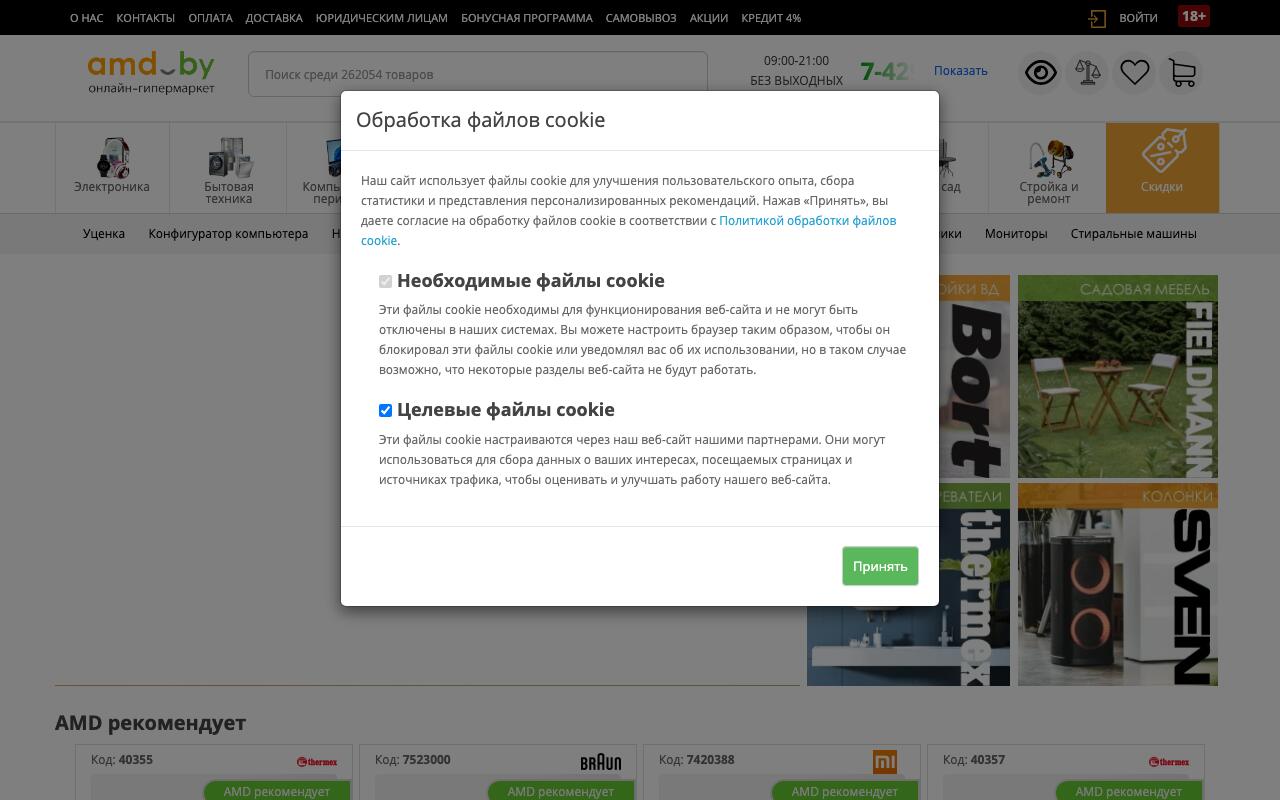Click the 18+ age badge
Viewport: 1280px width, 800px height.
(x=1194, y=17)
